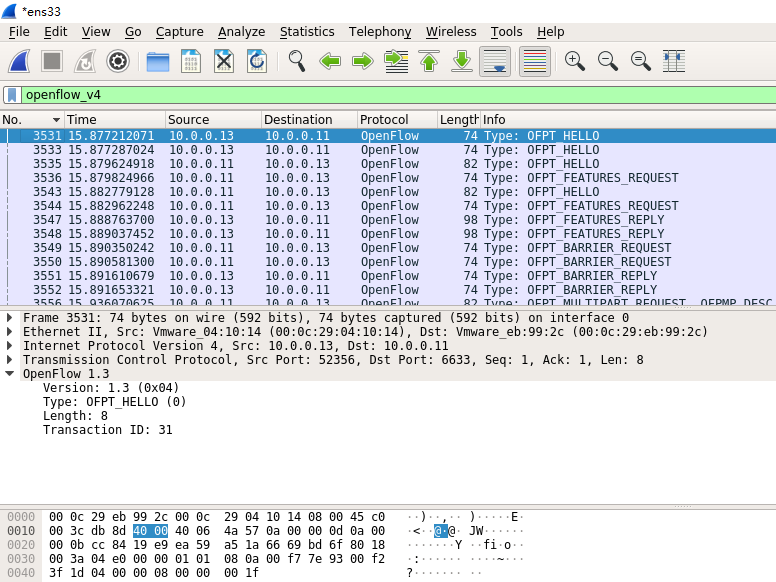This screenshot has width=776, height=582.
Task: Jump to the first packet
Action: click(x=429, y=61)
